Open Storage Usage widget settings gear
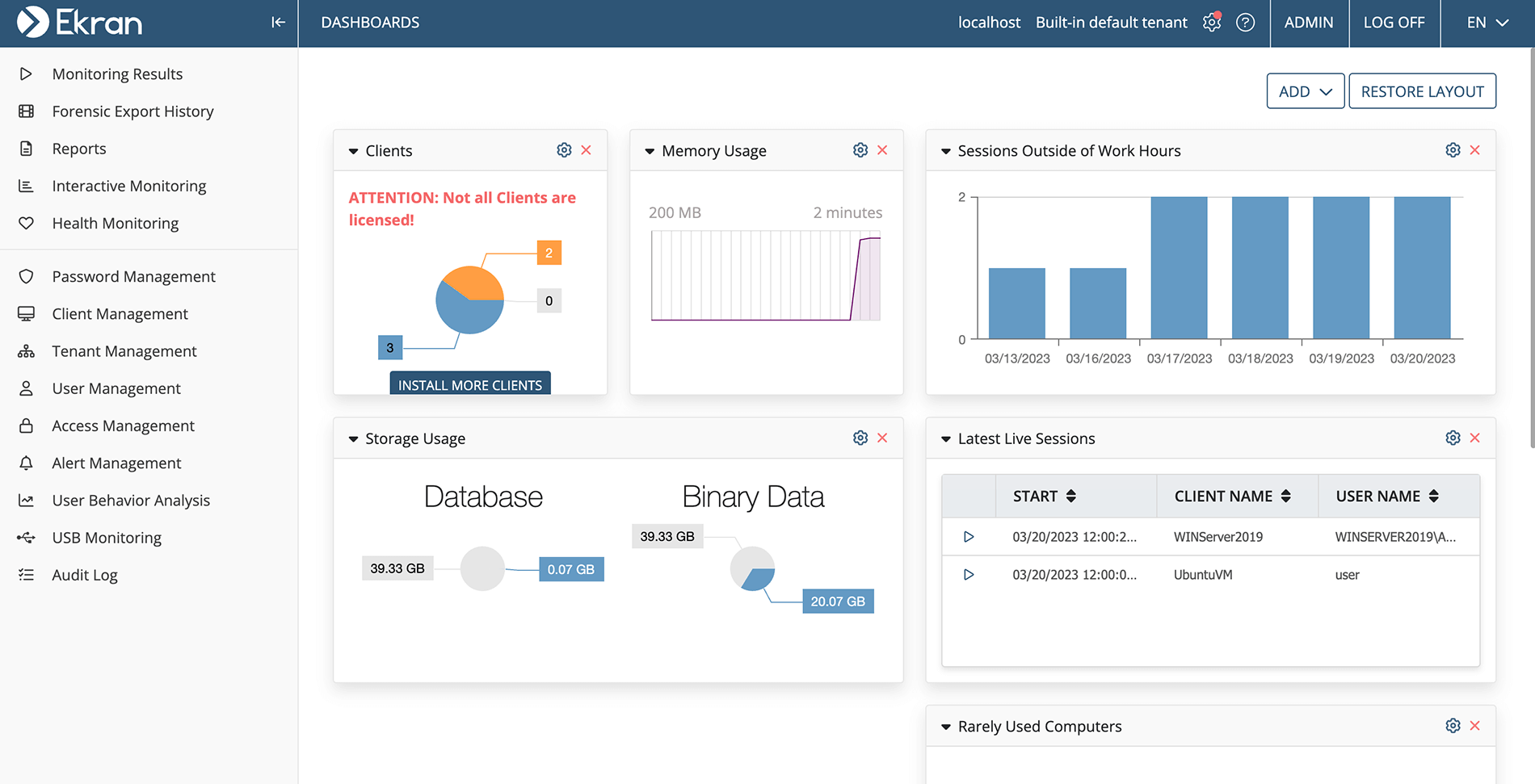Viewport: 1535px width, 784px height. tap(860, 438)
